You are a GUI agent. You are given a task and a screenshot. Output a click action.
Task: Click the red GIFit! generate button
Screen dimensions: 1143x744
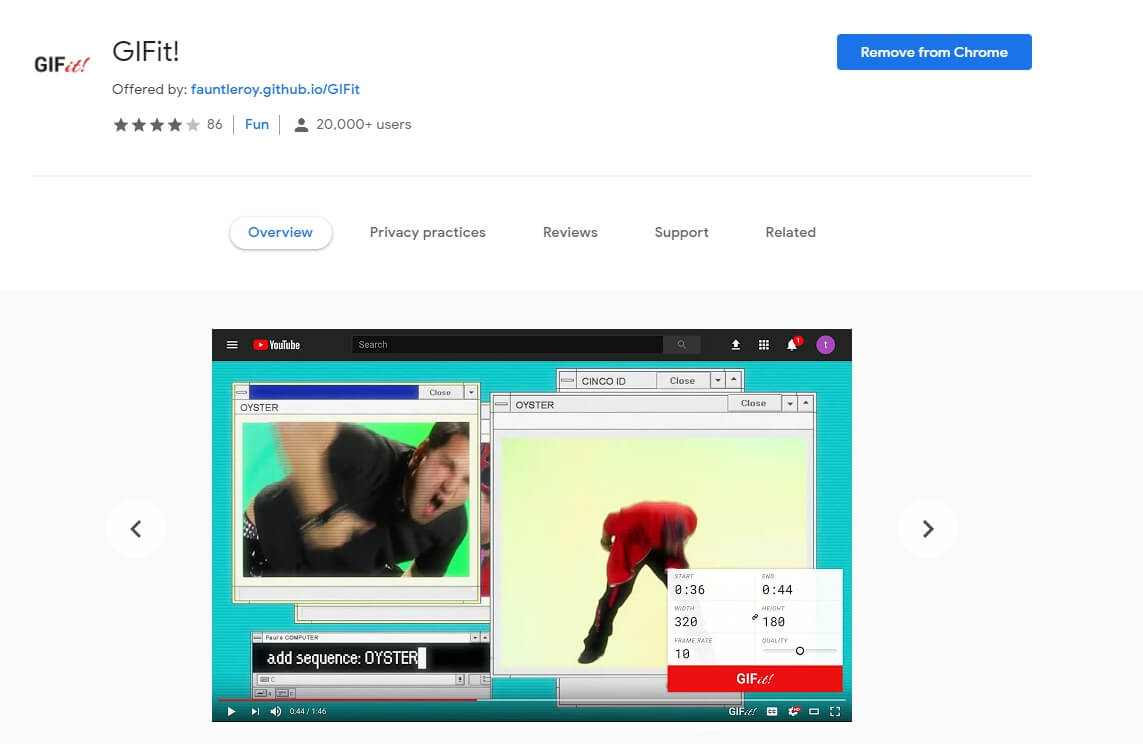point(754,678)
